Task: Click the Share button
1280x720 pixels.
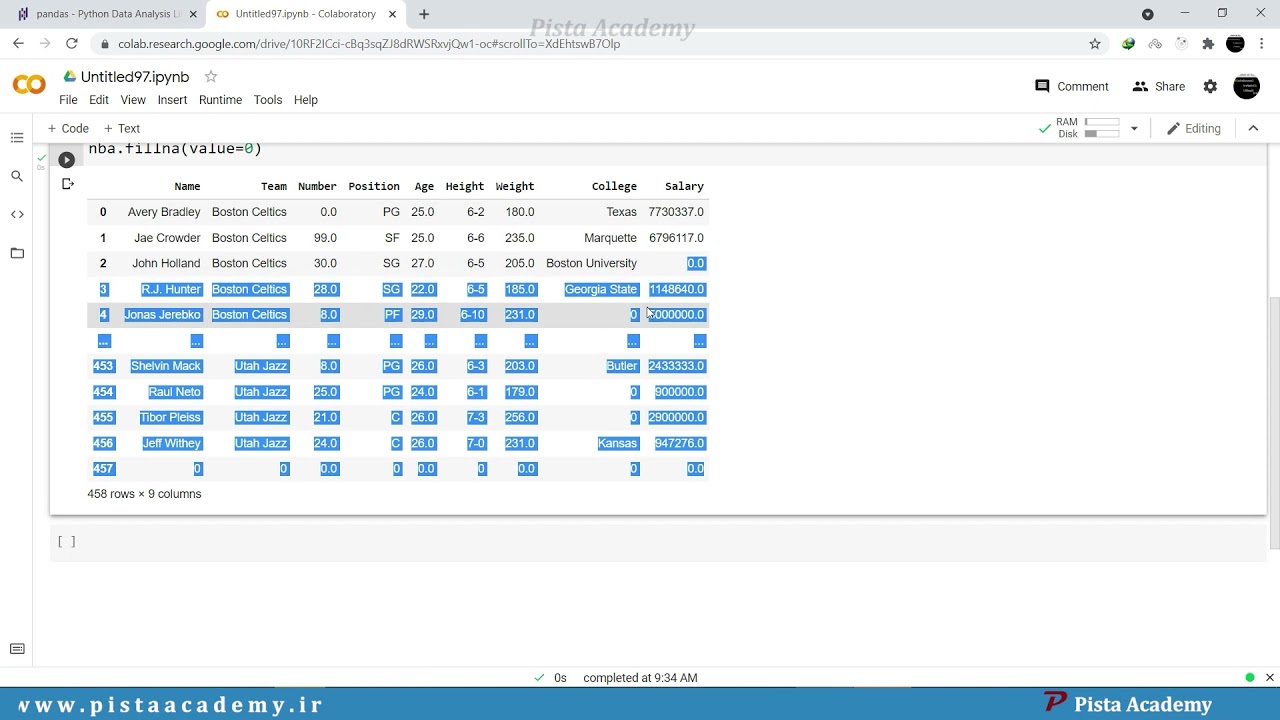Action: [1159, 87]
